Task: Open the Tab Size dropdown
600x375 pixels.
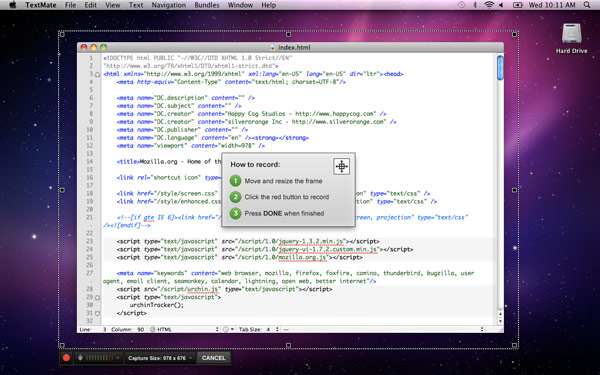Action: (259, 329)
